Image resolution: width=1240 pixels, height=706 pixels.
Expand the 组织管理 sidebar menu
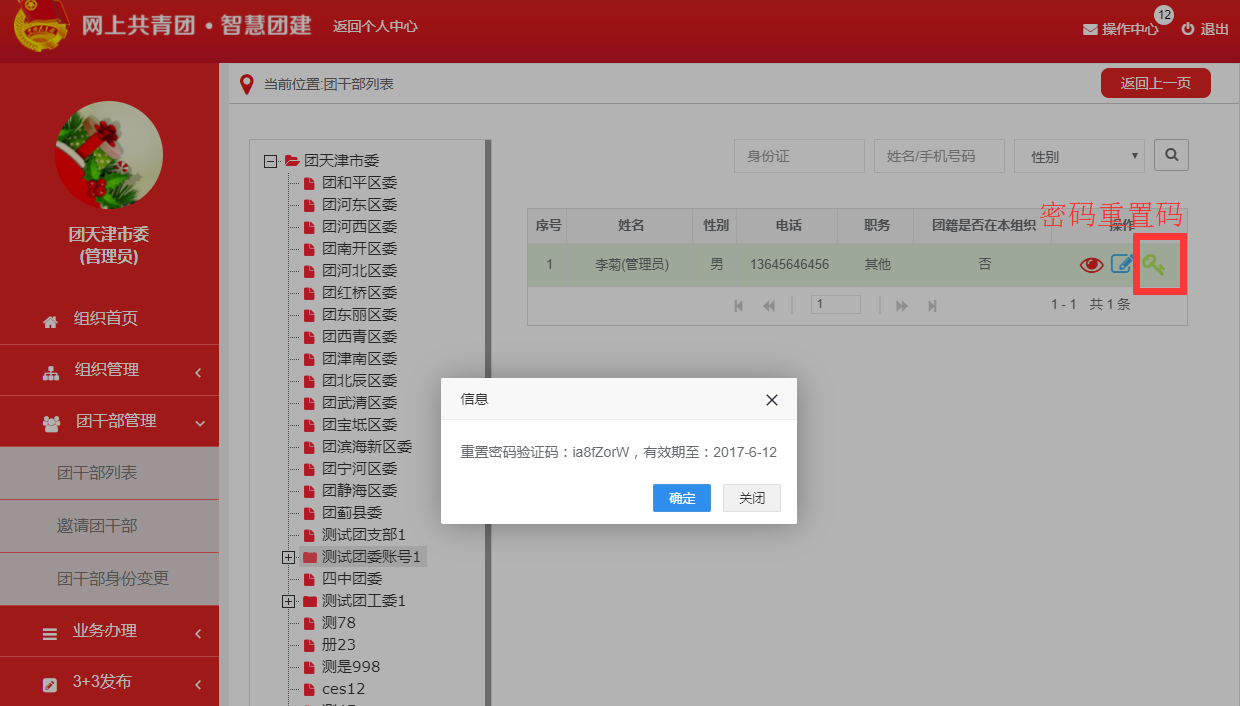[109, 370]
